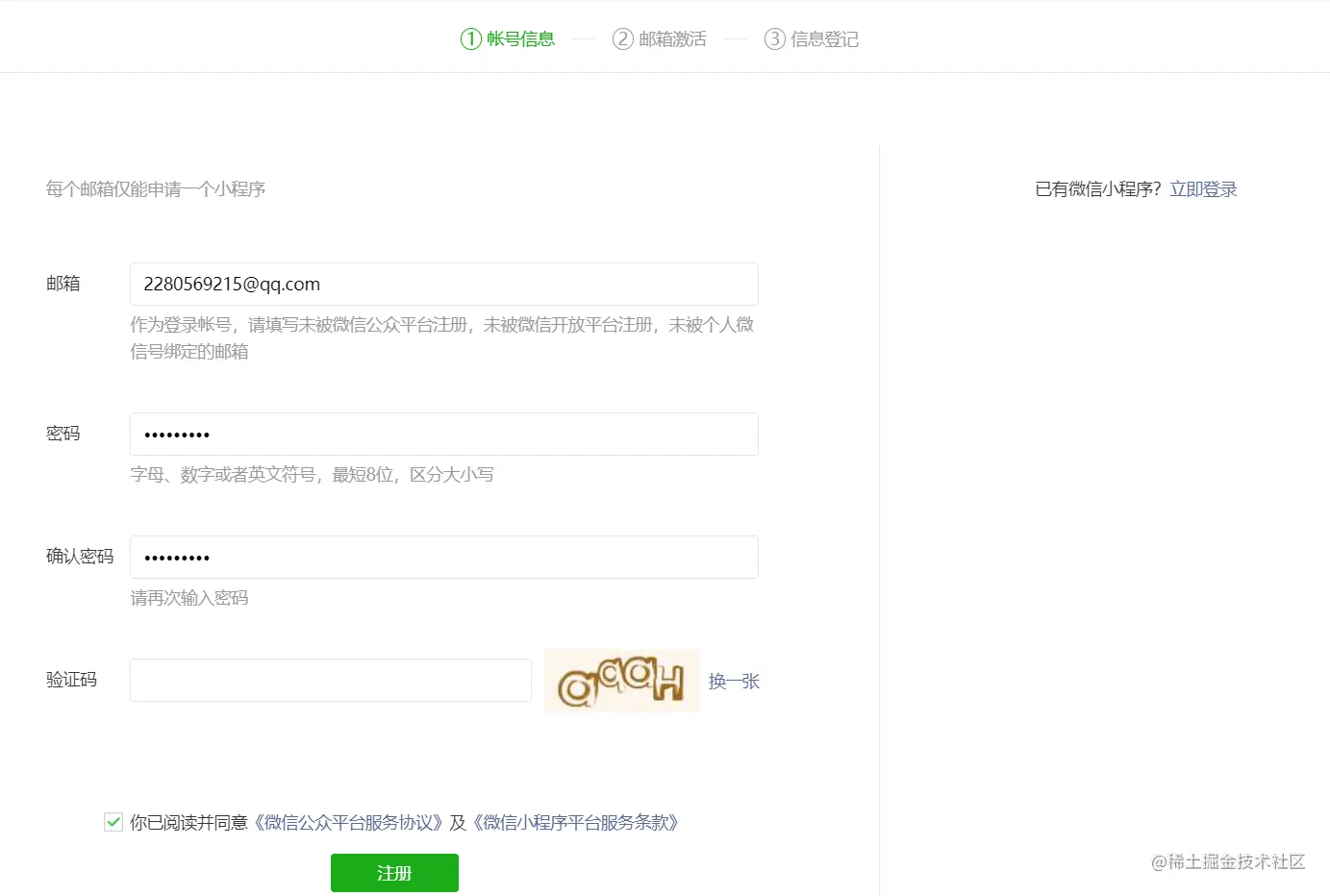Click the 验证码 field label
This screenshot has height=896, width=1330.
(x=71, y=680)
